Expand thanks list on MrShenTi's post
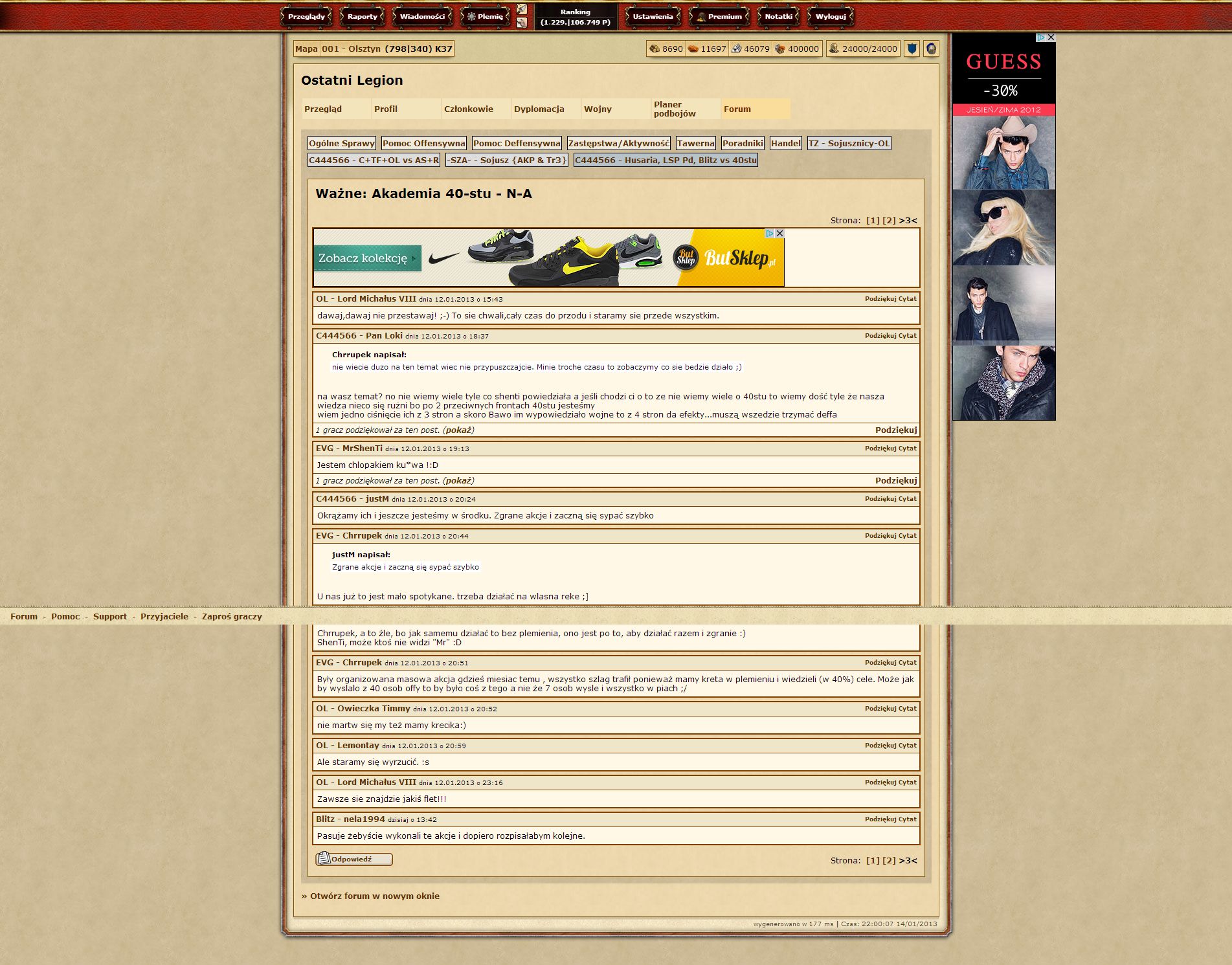 coord(458,481)
